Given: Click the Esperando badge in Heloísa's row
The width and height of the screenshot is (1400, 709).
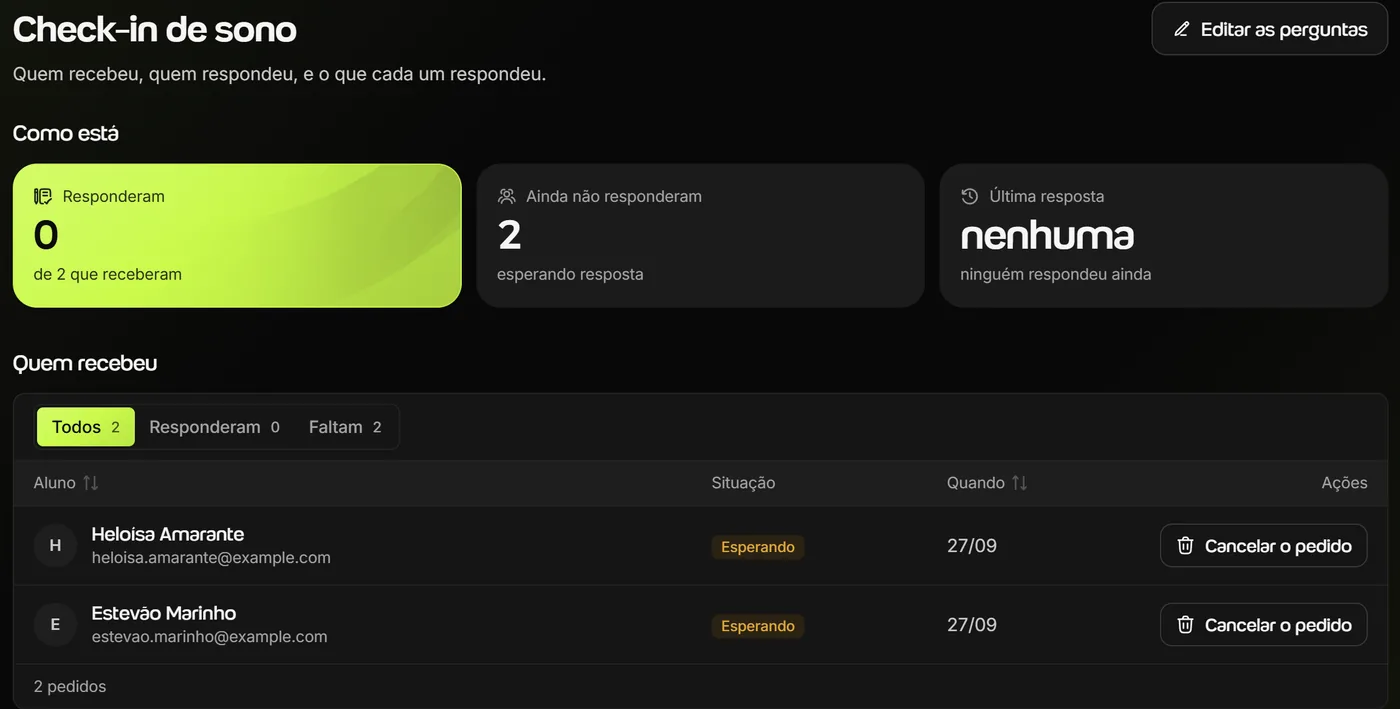Looking at the screenshot, I should [758, 547].
